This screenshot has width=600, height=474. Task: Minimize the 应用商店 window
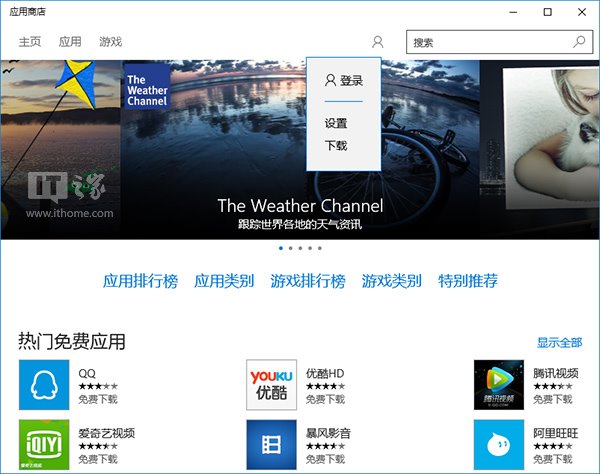(x=513, y=12)
